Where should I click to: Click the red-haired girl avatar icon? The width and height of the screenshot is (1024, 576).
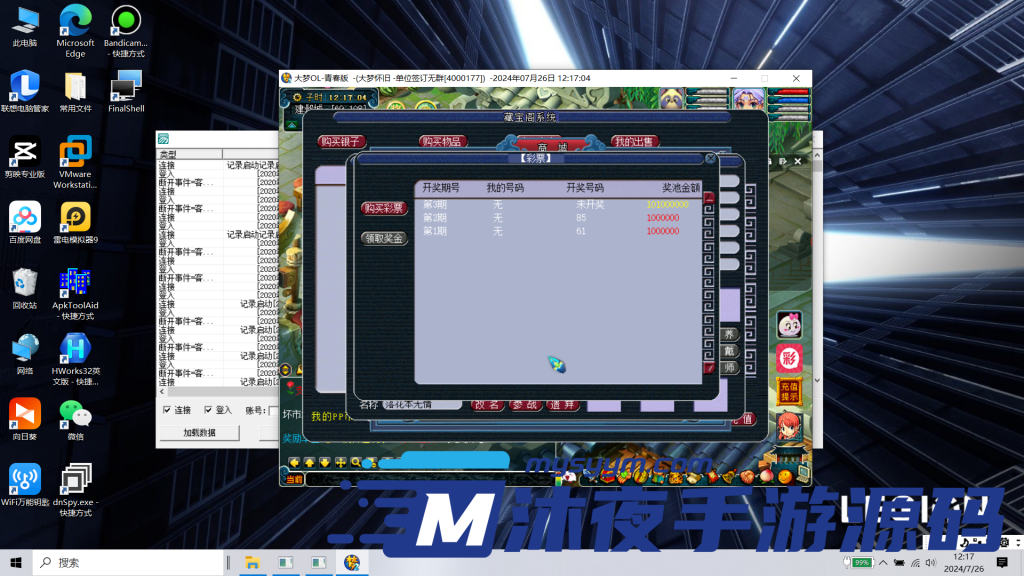tap(789, 427)
